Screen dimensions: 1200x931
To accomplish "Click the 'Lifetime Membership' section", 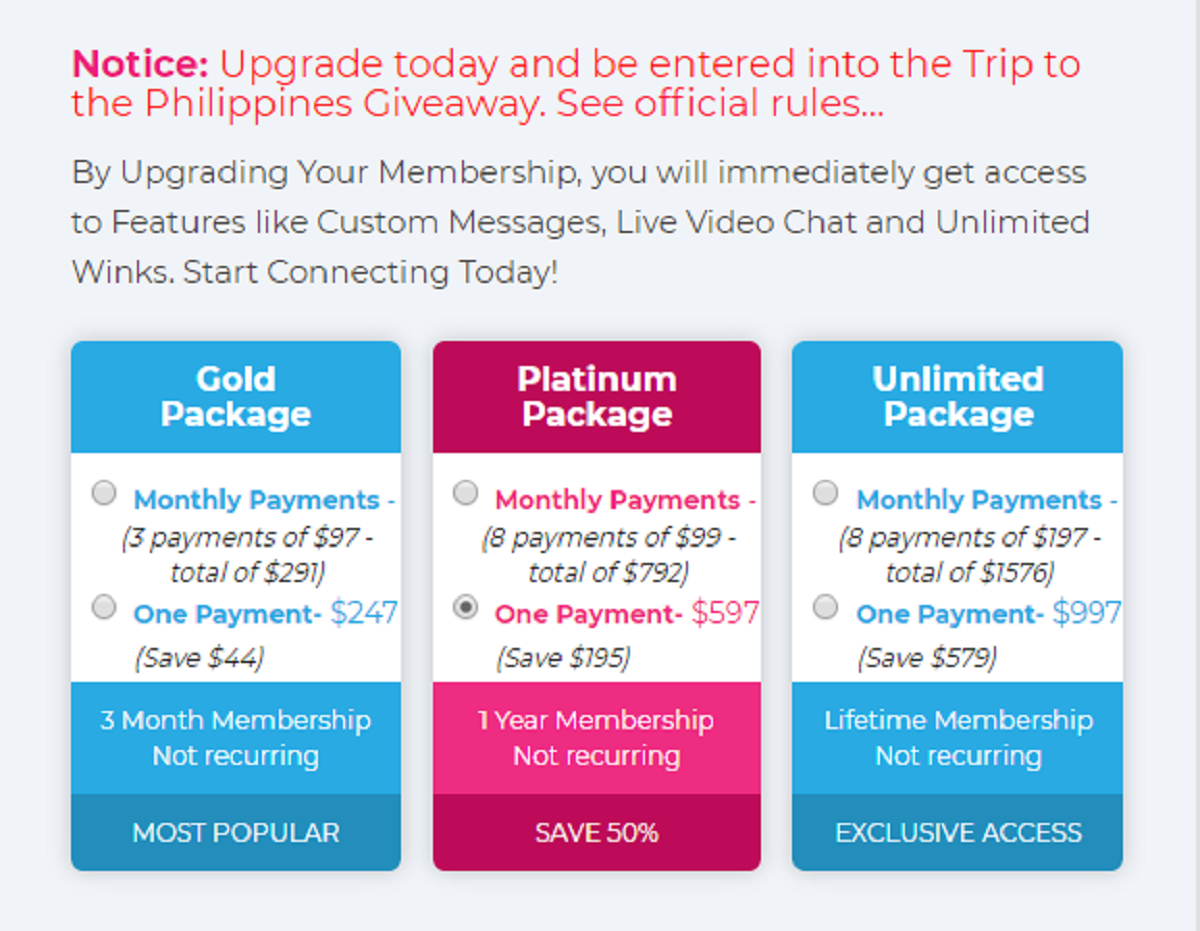I will coord(957,738).
